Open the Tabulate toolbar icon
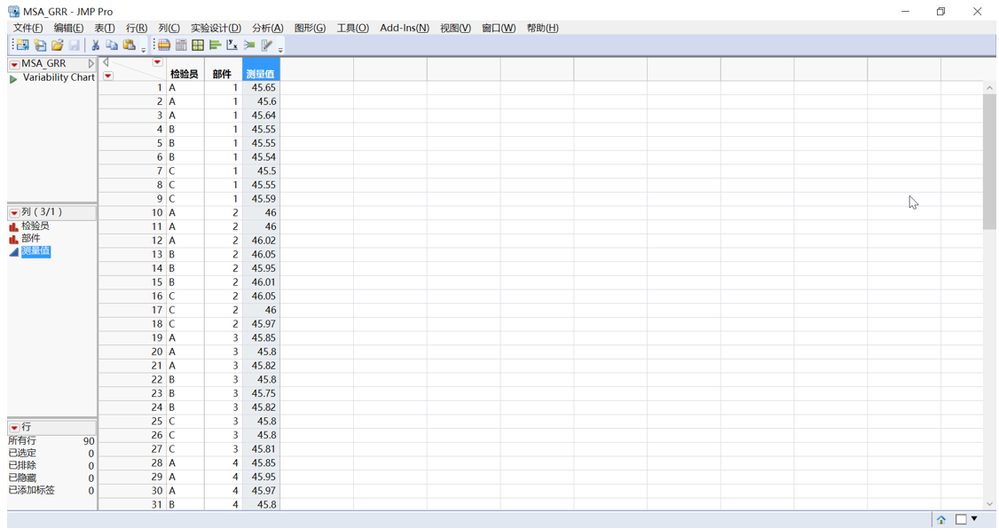 pyautogui.click(x=181, y=45)
